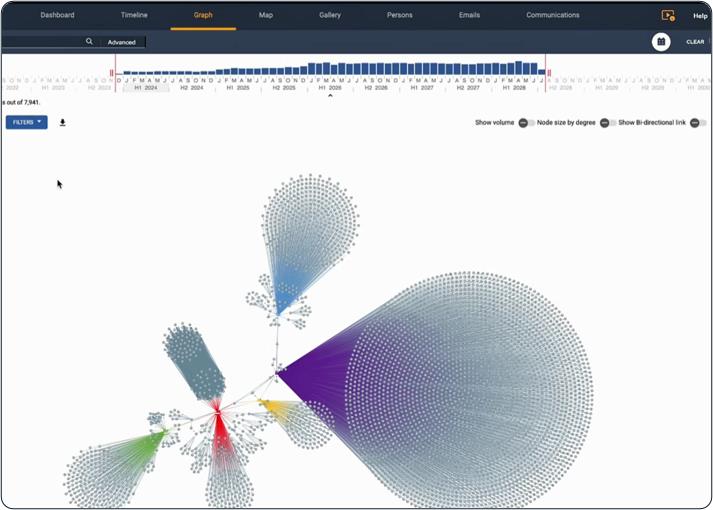This screenshot has width=713, height=510.
Task: Toggle the Show volume switch
Action: 525,123
